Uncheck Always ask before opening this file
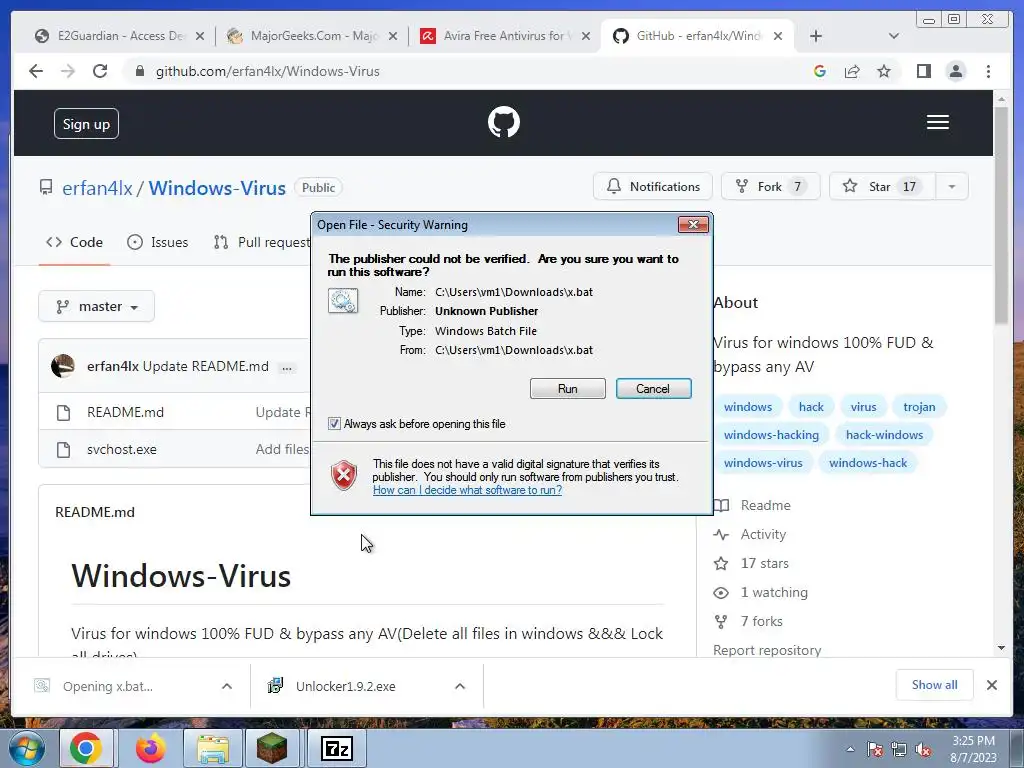 point(334,424)
